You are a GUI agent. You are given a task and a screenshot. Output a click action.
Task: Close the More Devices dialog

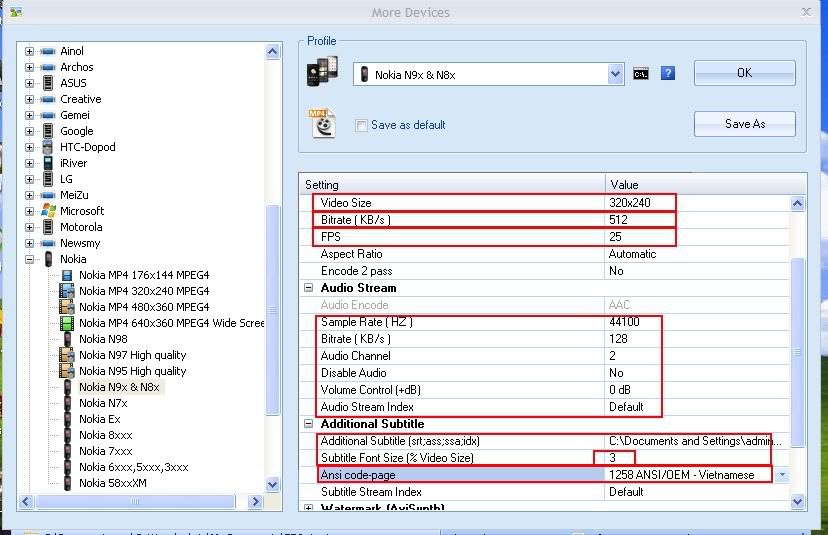806,12
